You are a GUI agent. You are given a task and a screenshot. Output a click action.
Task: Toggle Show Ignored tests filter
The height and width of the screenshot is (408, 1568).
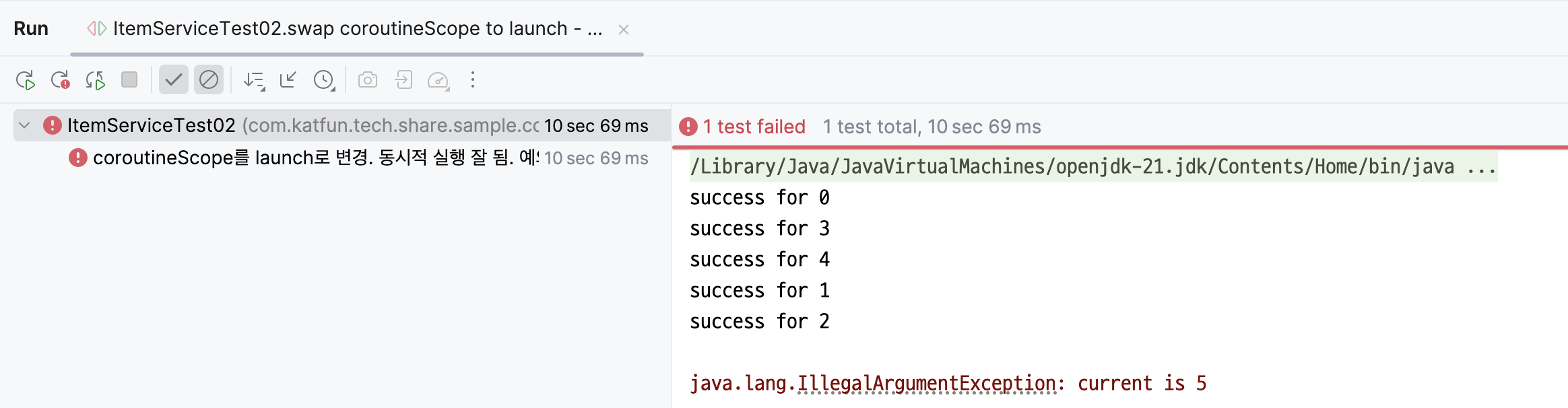(209, 80)
